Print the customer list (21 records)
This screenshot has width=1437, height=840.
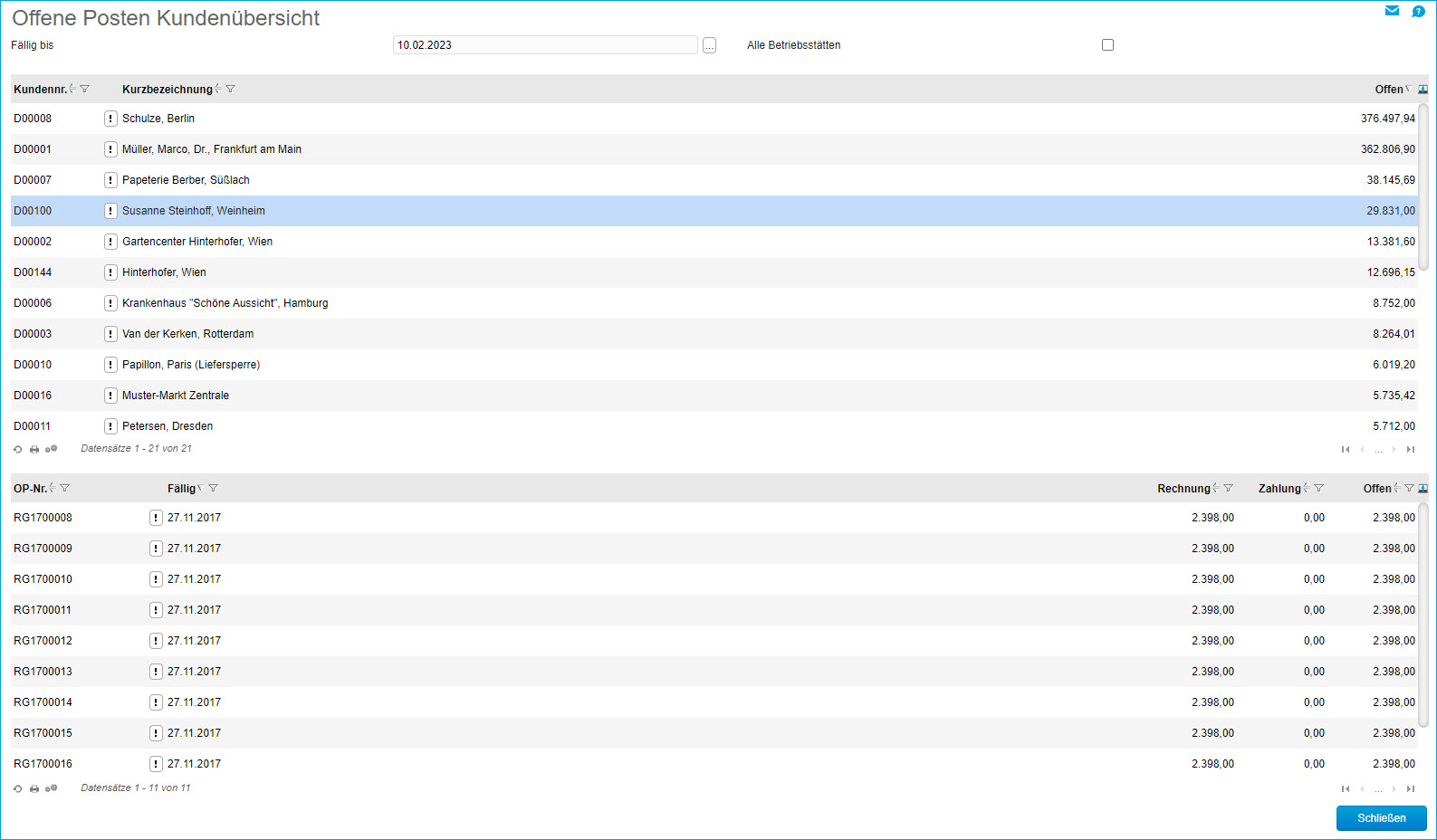click(x=34, y=449)
